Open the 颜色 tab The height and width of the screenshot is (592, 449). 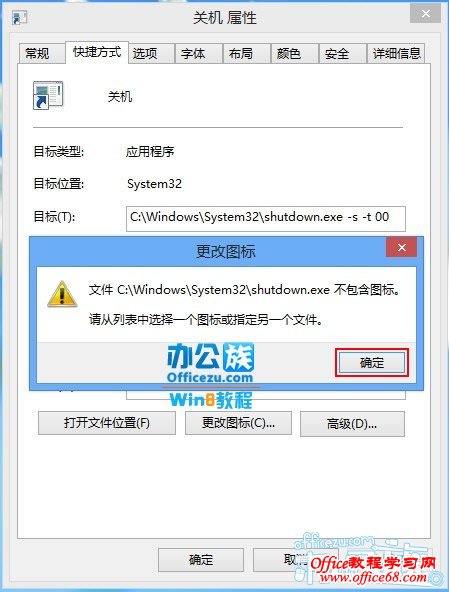[x=289, y=53]
